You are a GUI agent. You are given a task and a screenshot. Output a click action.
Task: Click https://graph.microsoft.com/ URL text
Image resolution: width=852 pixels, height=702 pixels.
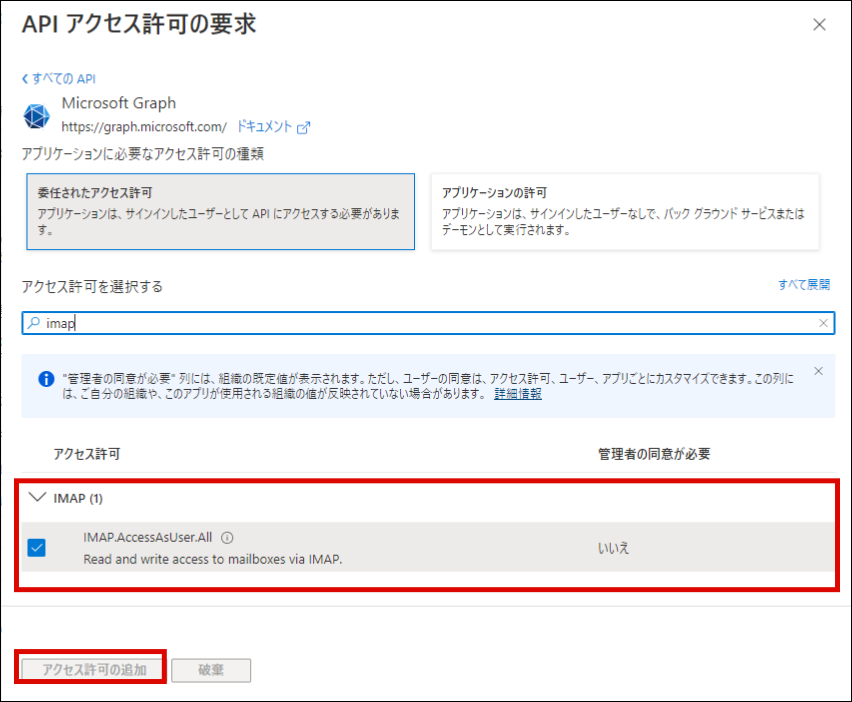coord(144,127)
